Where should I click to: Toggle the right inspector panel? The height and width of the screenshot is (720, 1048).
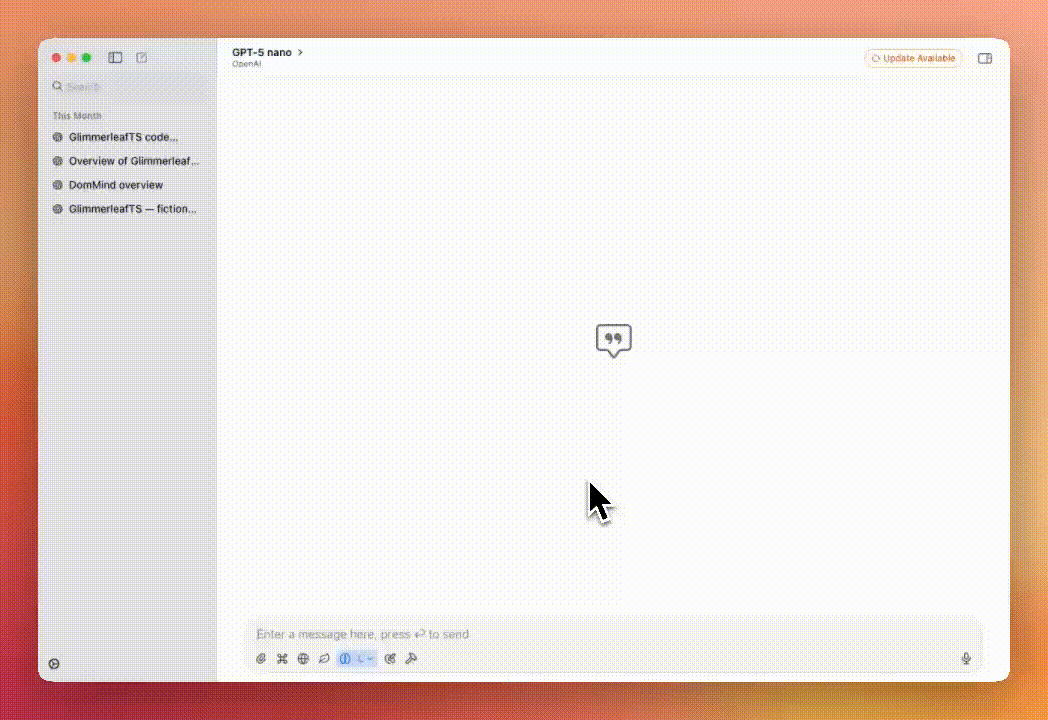[984, 58]
